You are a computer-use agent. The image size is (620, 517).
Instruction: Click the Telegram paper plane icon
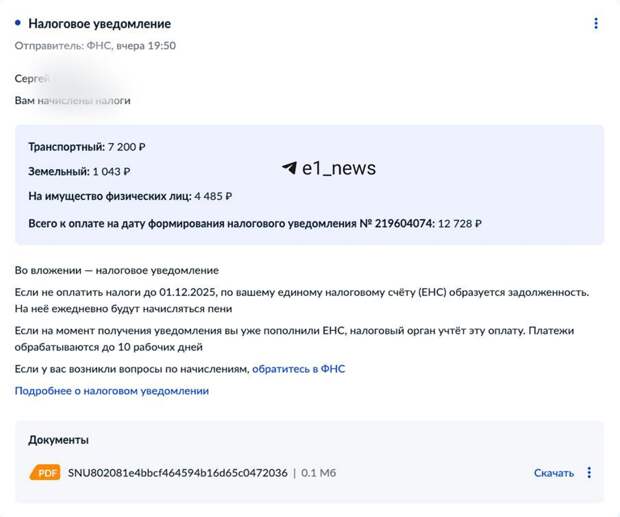[289, 168]
